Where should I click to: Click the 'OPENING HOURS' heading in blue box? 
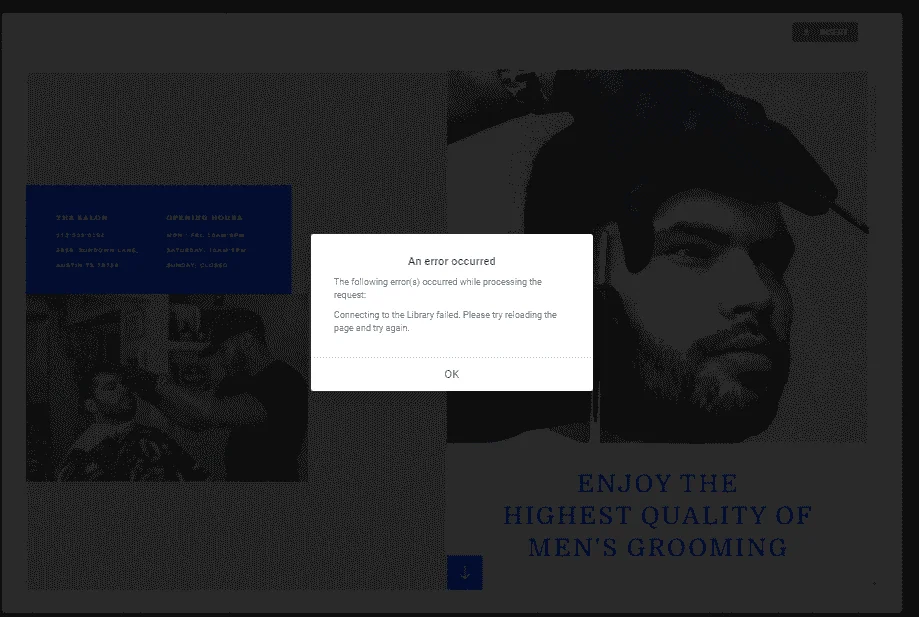(x=204, y=217)
